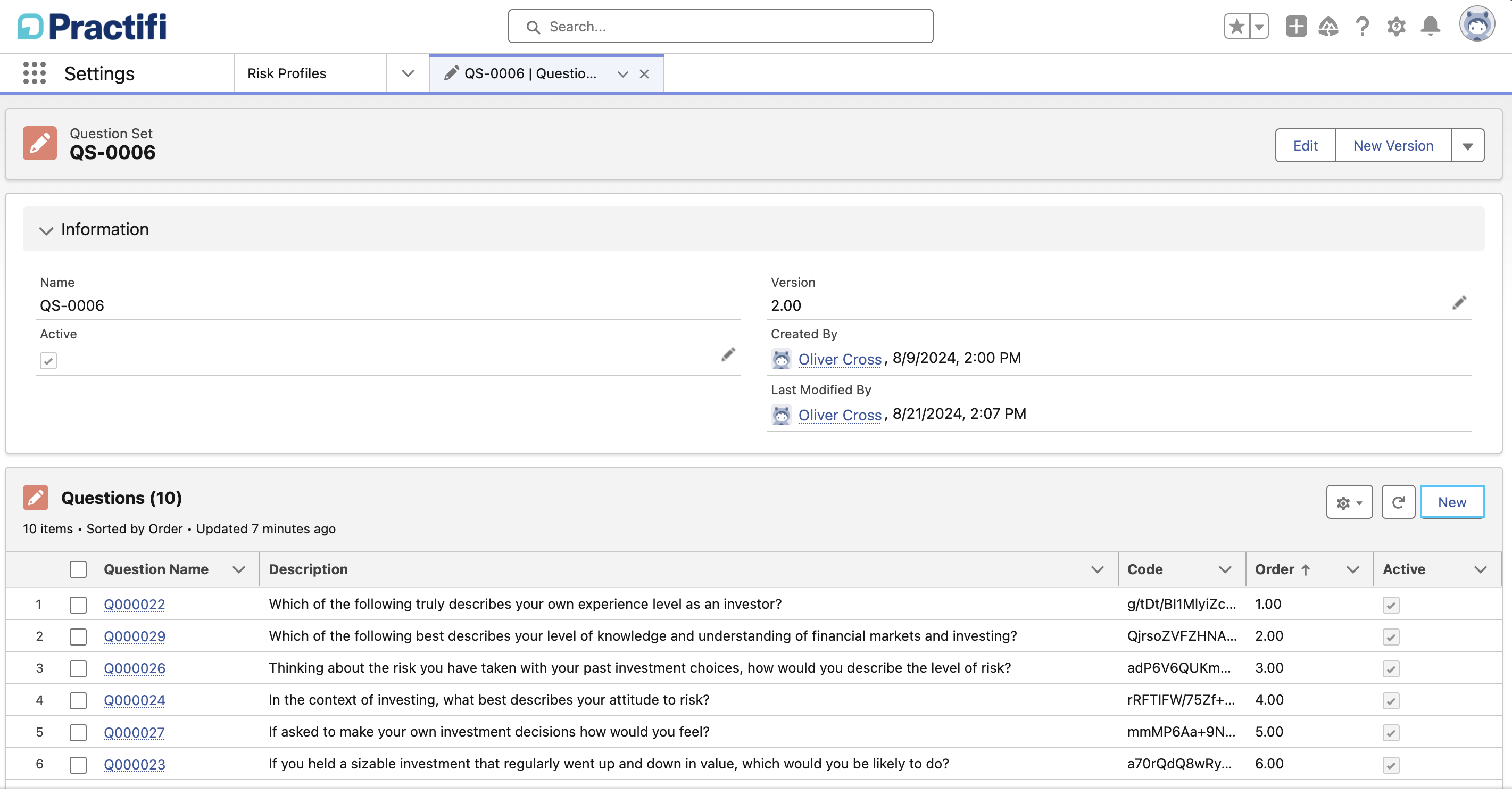This screenshot has width=1512, height=794.
Task: Select the Q000027 row checkbox
Action: pyautogui.click(x=78, y=732)
